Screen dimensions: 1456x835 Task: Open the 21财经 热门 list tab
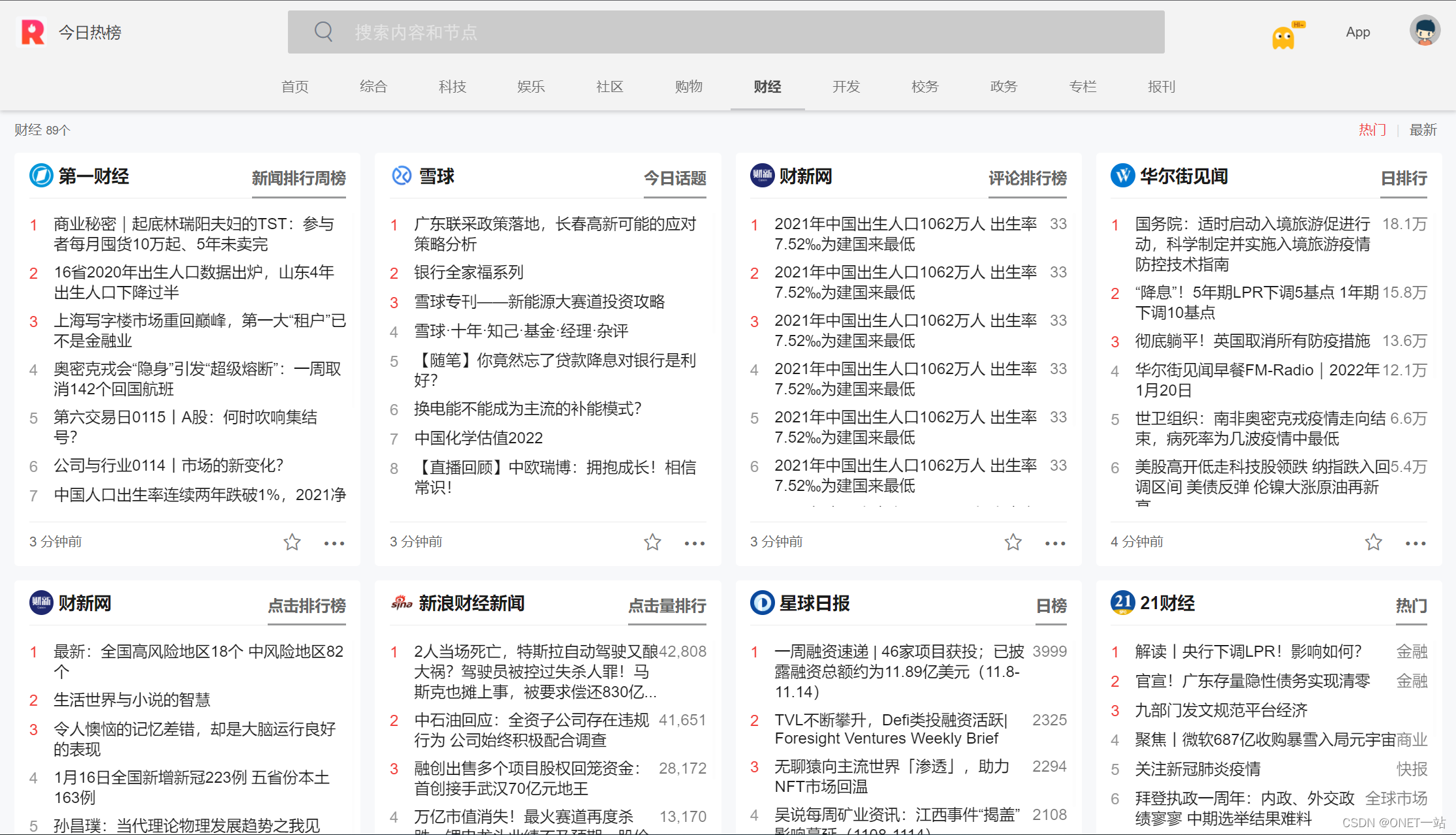click(1412, 605)
